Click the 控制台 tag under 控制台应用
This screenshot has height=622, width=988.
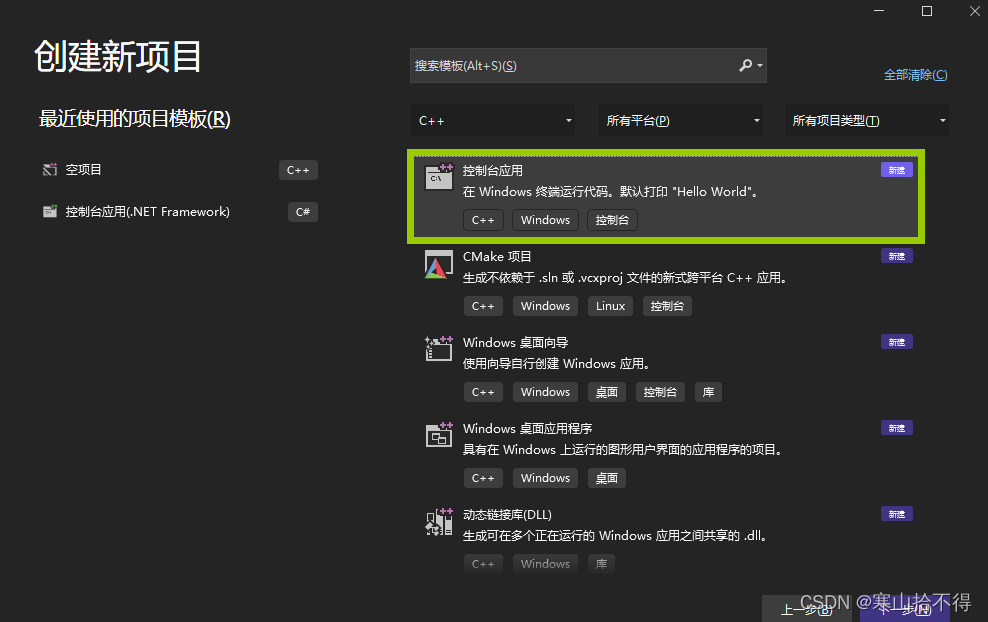[x=612, y=220]
